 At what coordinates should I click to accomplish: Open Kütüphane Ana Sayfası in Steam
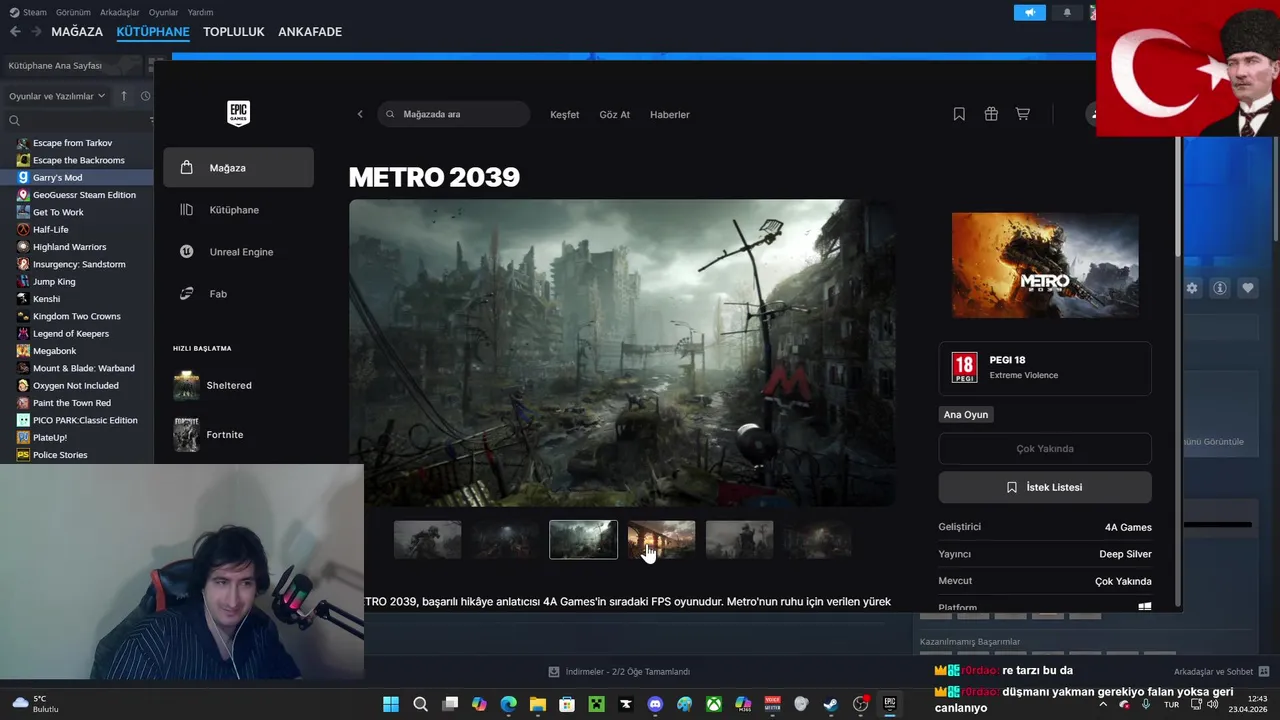pyautogui.click(x=74, y=65)
